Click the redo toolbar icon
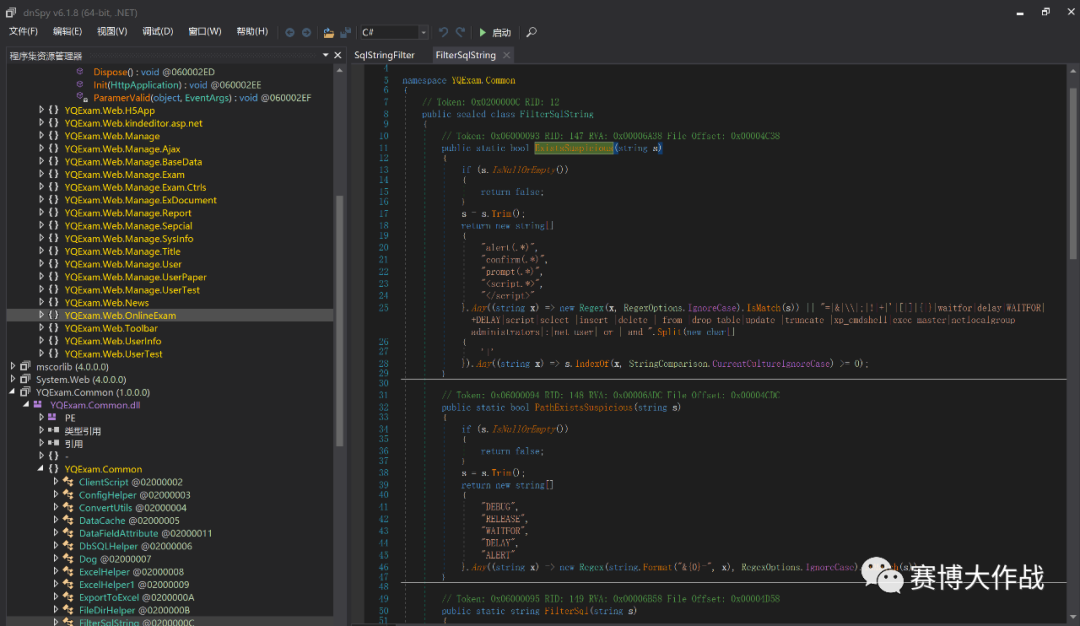Image resolution: width=1080 pixels, height=626 pixels. pos(460,32)
